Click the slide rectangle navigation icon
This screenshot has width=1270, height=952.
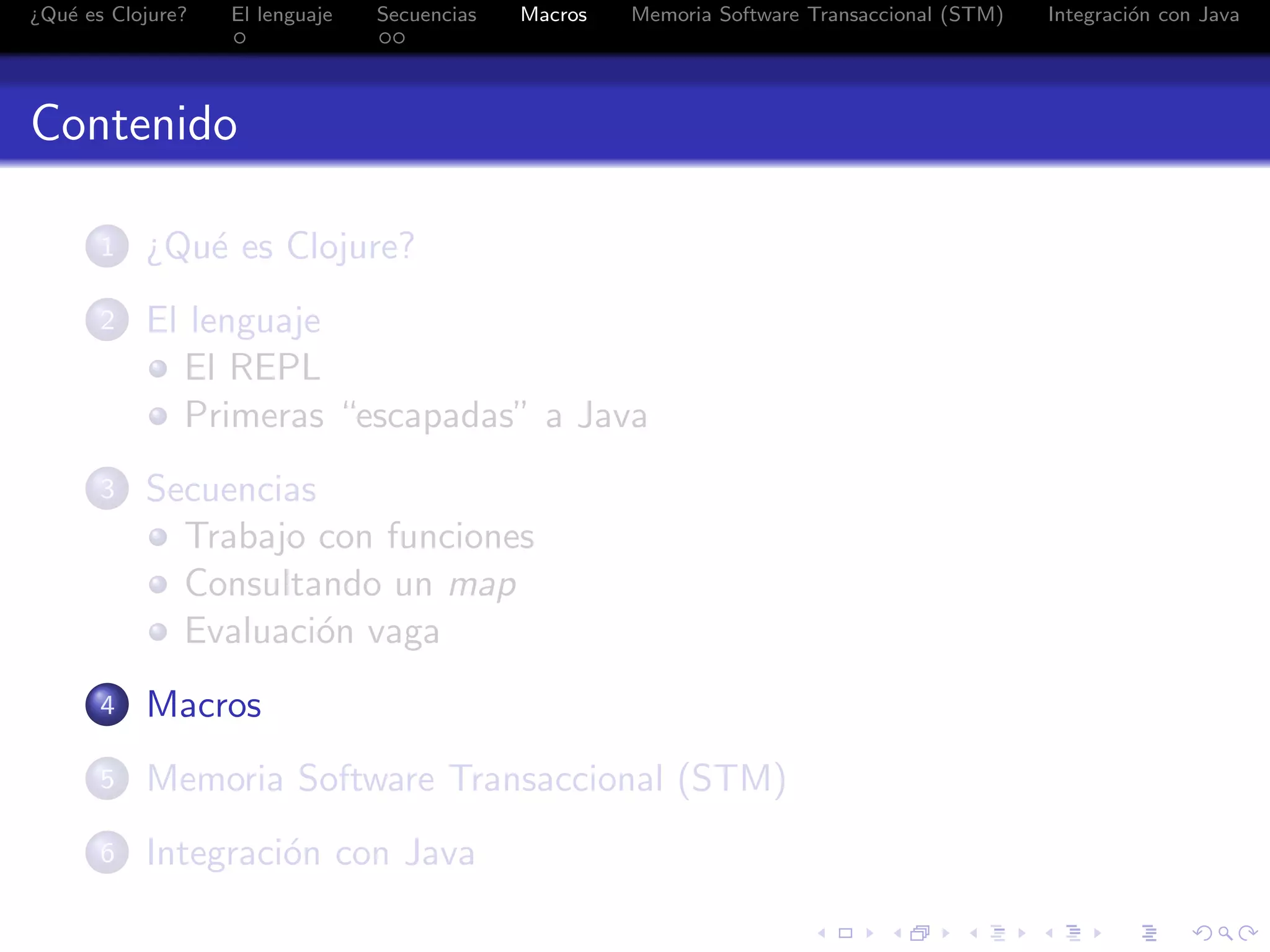[x=845, y=933]
